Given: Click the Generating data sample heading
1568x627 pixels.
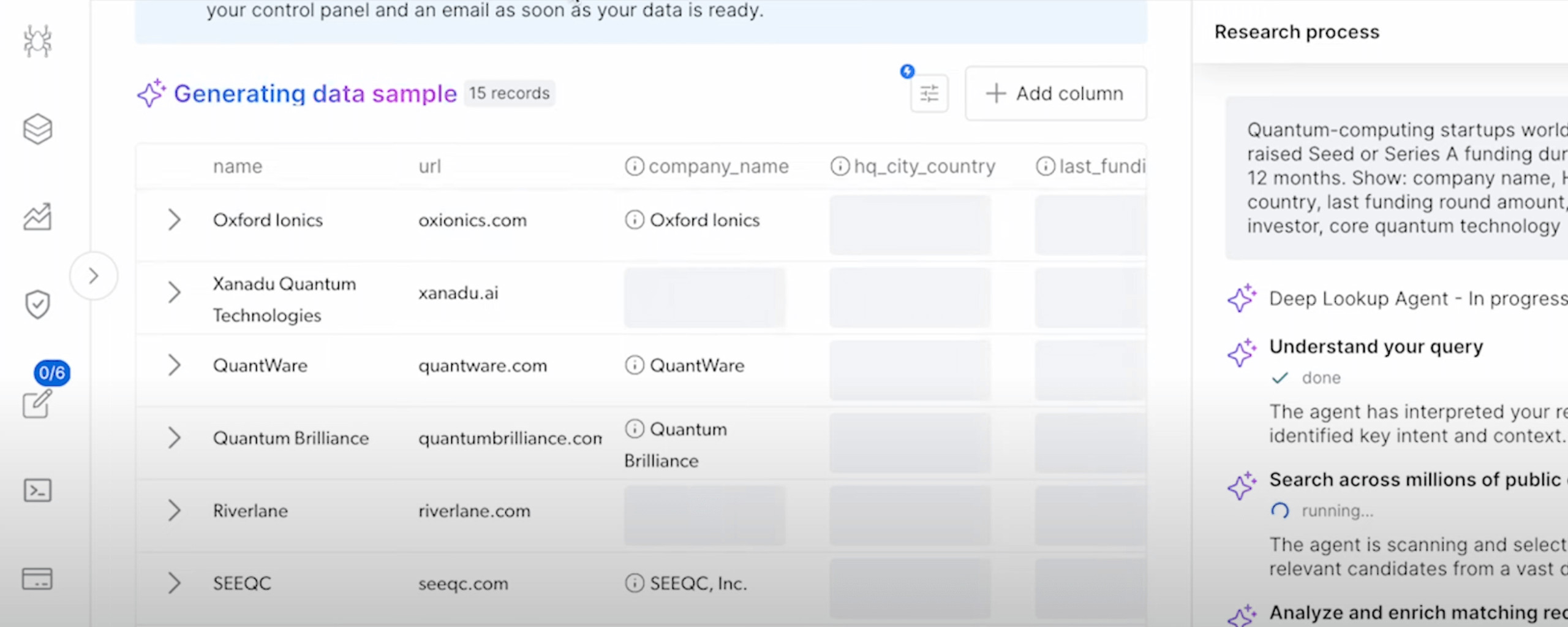Looking at the screenshot, I should [315, 94].
